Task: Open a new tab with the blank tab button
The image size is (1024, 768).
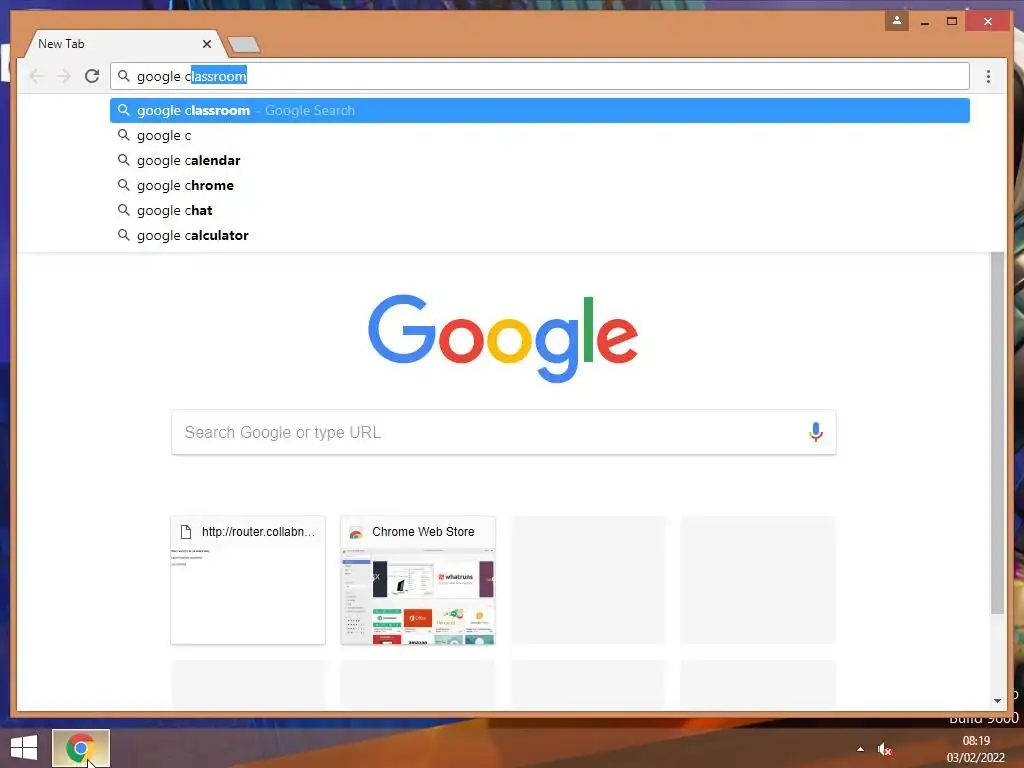Action: pyautogui.click(x=244, y=44)
